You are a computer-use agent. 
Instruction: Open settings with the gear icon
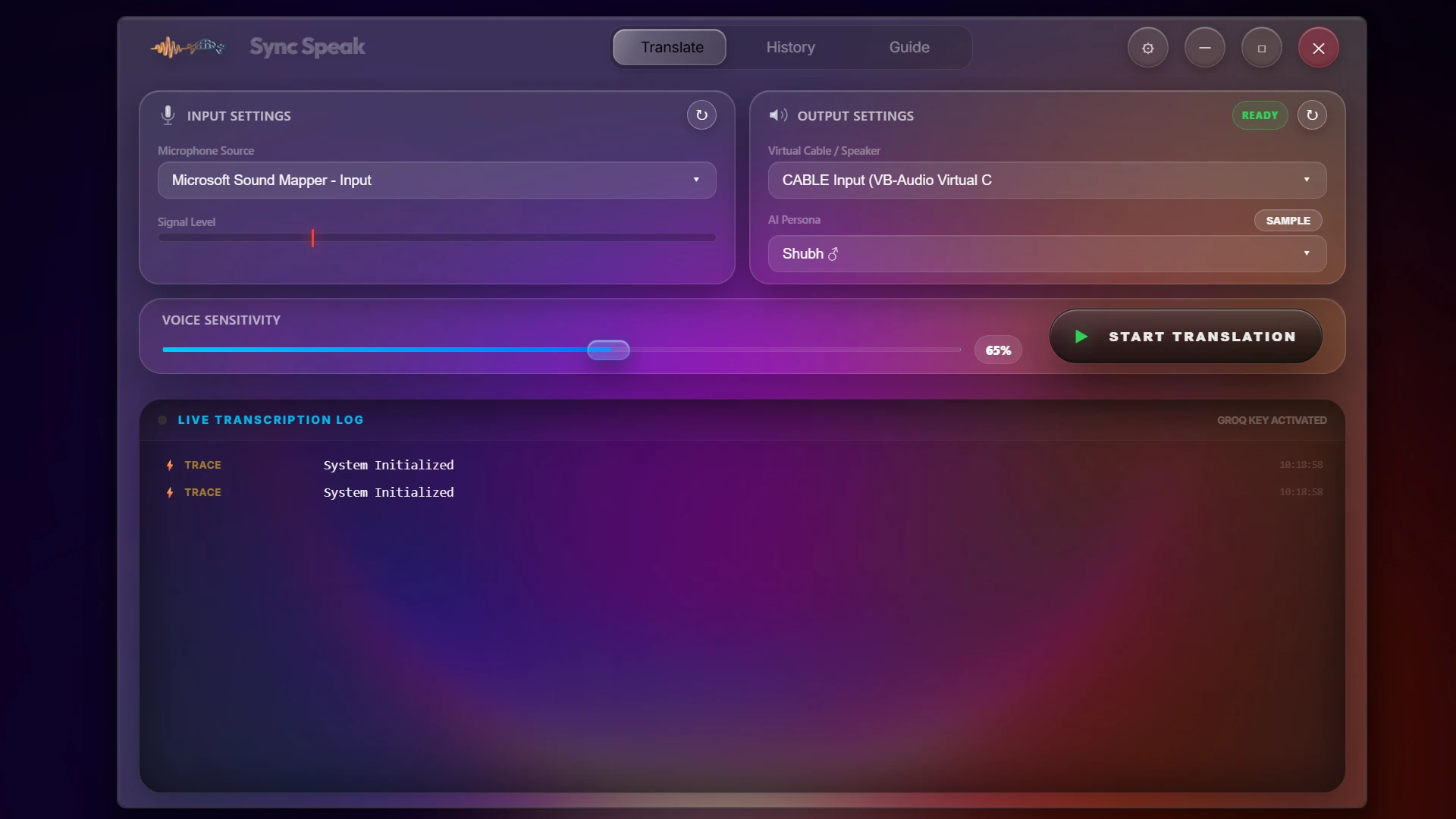pyautogui.click(x=1148, y=48)
